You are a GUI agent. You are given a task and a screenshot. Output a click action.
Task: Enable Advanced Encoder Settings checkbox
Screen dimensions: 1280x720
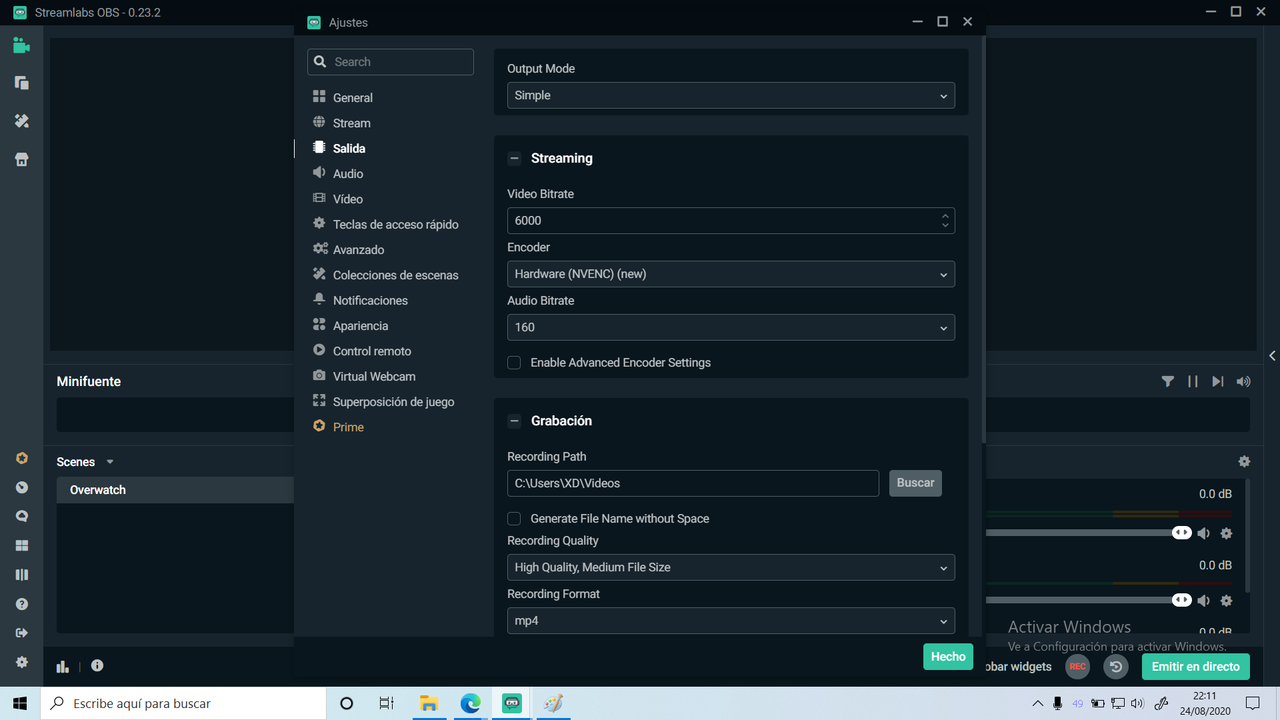(514, 362)
